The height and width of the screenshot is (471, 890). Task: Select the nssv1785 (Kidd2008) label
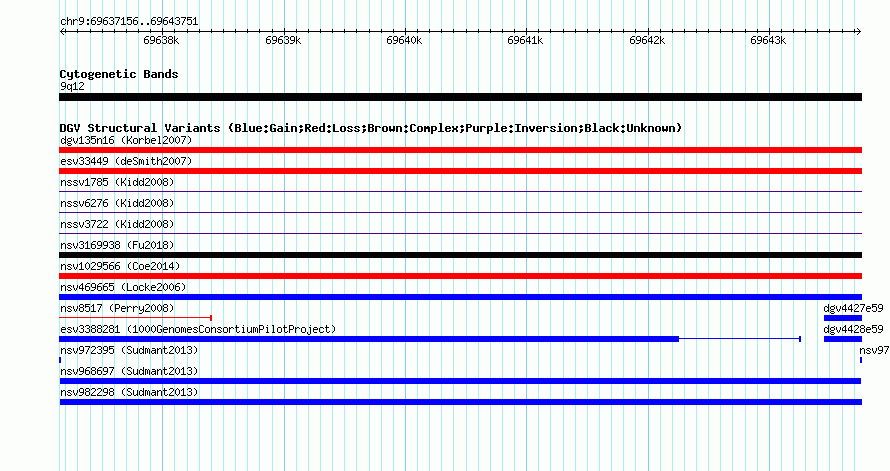tap(117, 182)
